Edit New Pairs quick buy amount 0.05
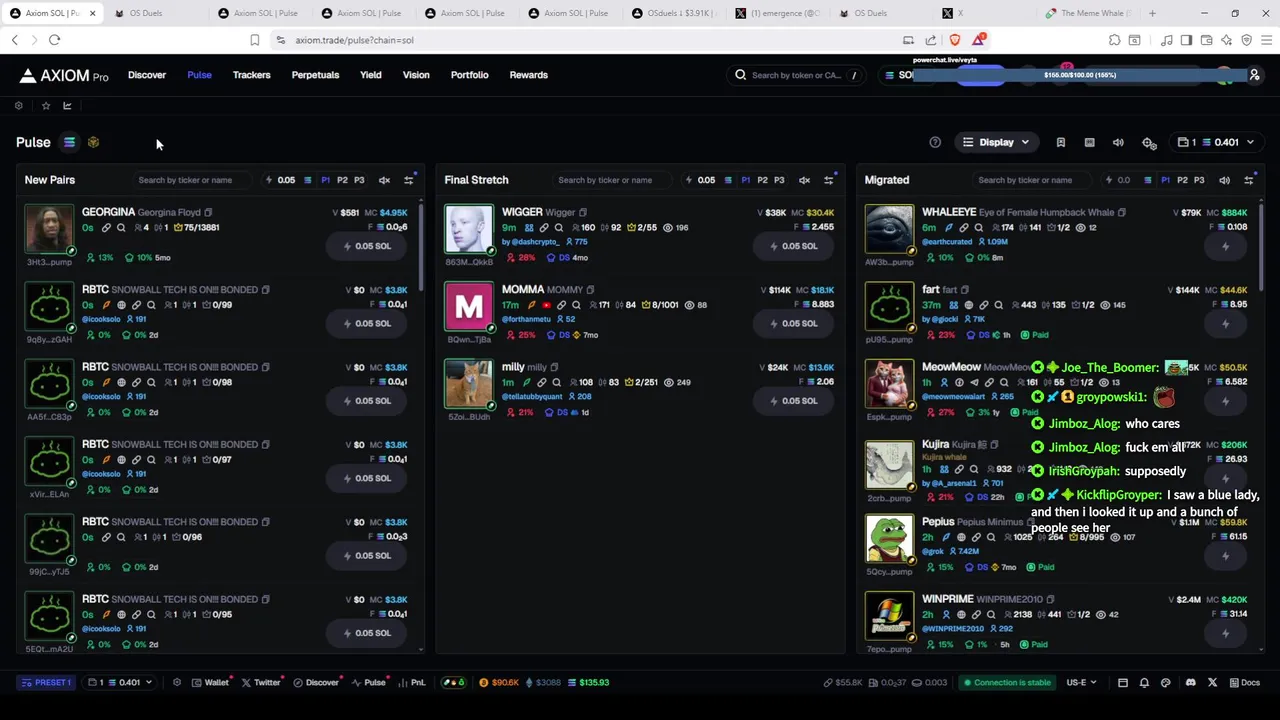Viewport: 1280px width, 720px height. coord(287,180)
